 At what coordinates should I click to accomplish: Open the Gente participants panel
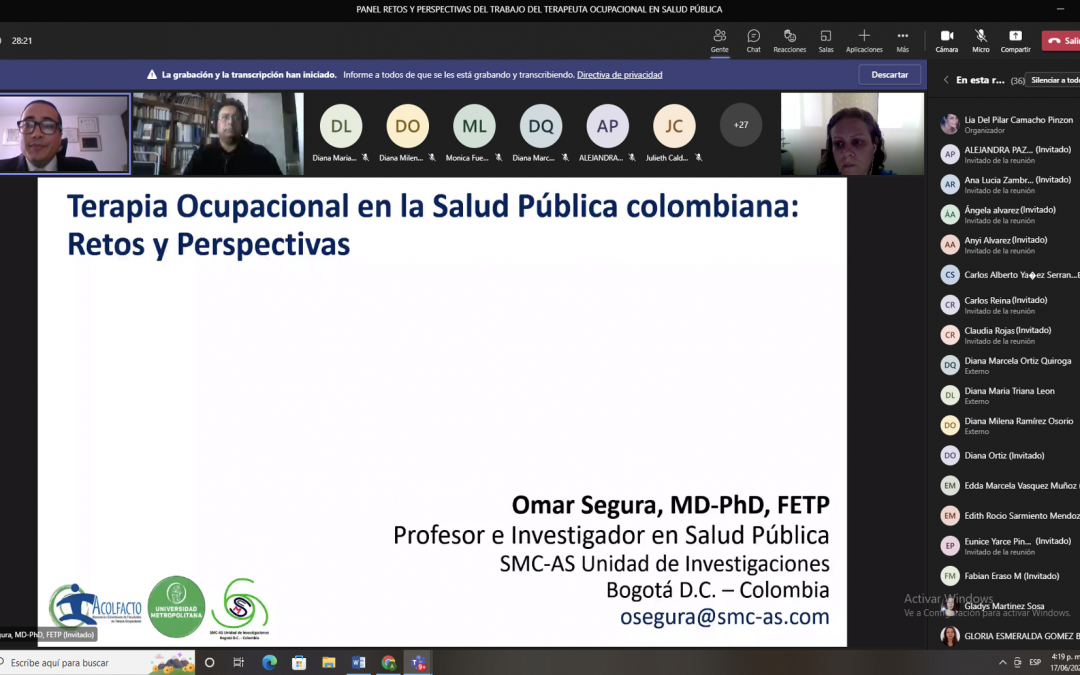[x=719, y=39]
